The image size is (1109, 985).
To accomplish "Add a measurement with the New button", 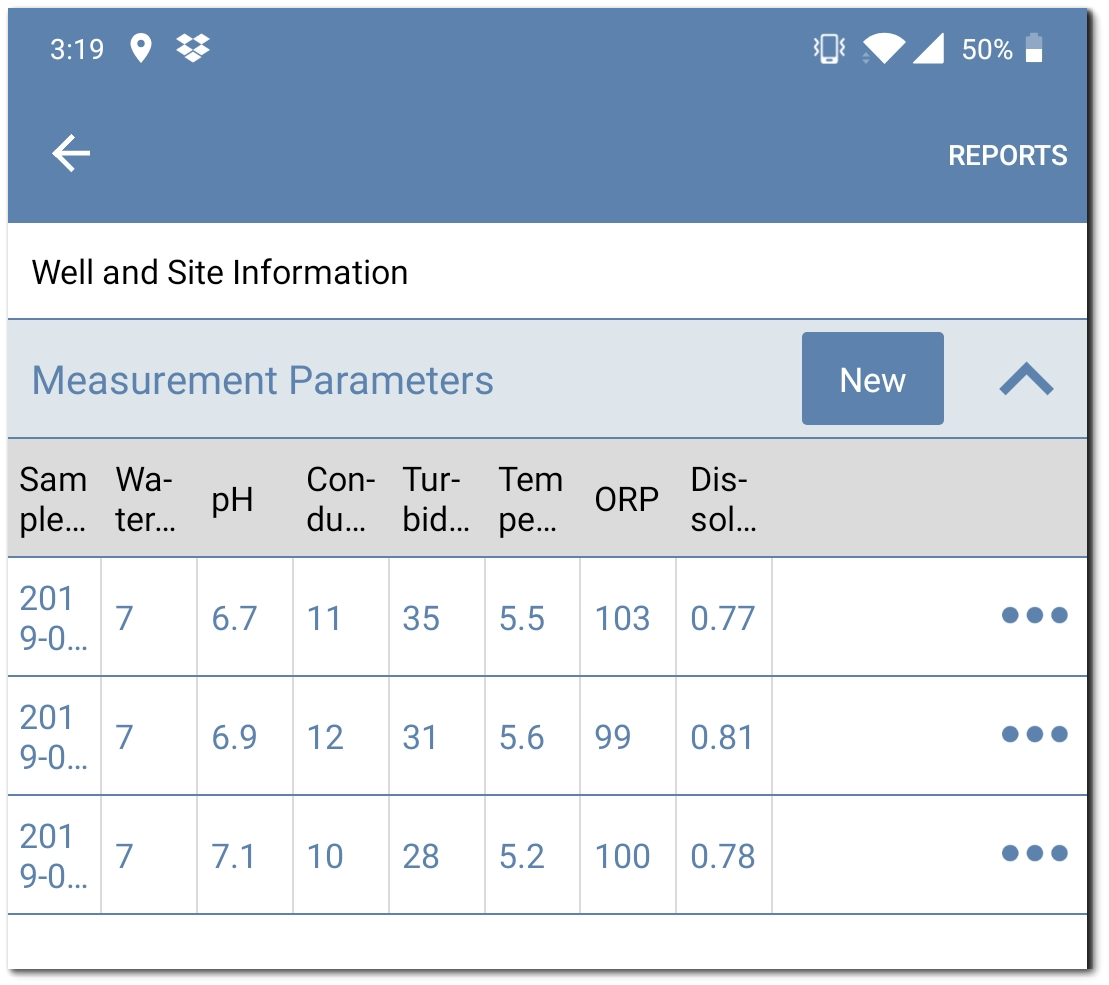I will [872, 379].
